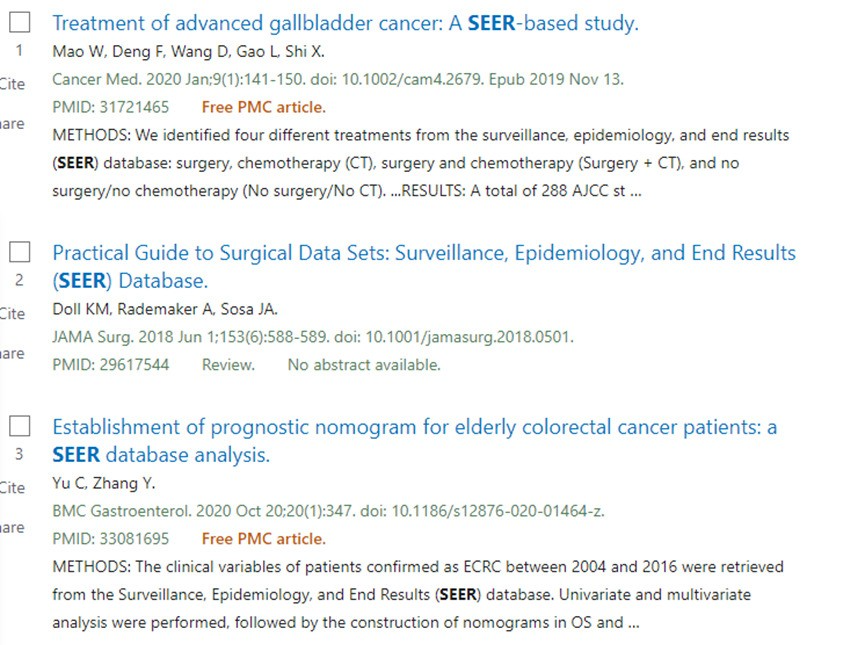The image size is (865, 645).
Task: Click Share for the colorectal nomogram result
Action: (12, 527)
